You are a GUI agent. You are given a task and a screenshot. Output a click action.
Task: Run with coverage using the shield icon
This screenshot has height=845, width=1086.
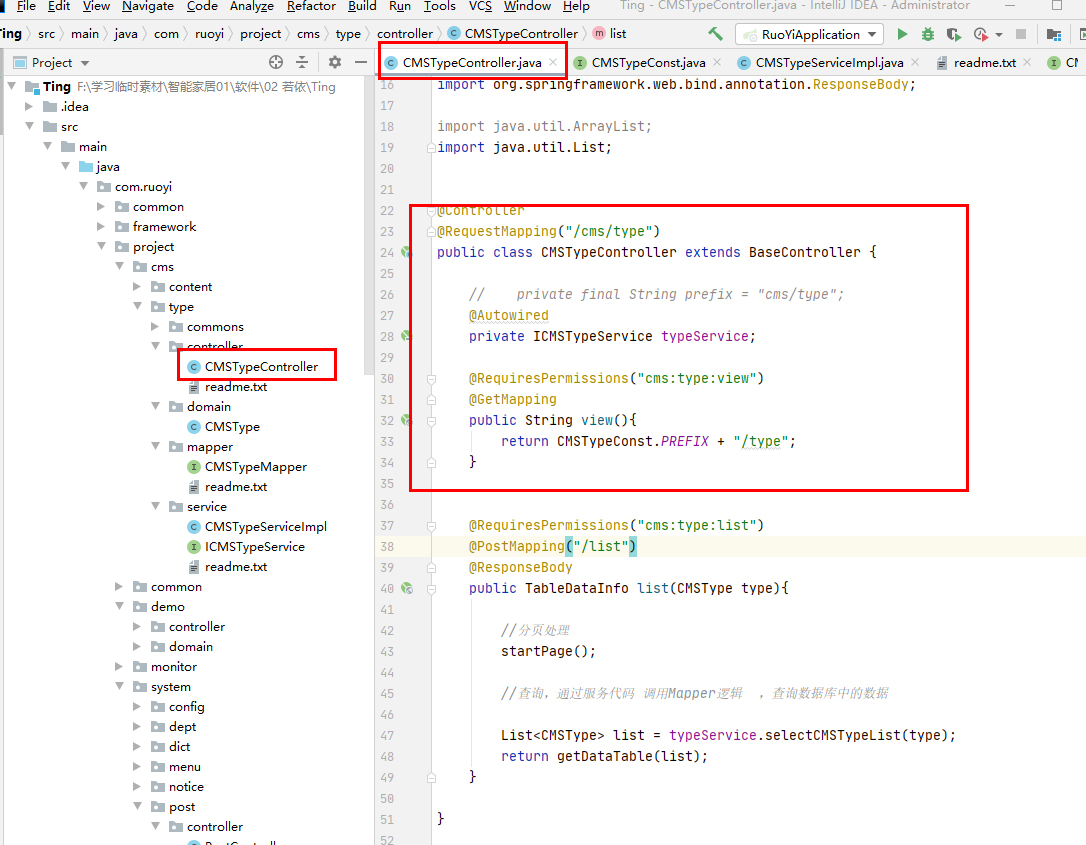pyautogui.click(x=954, y=34)
